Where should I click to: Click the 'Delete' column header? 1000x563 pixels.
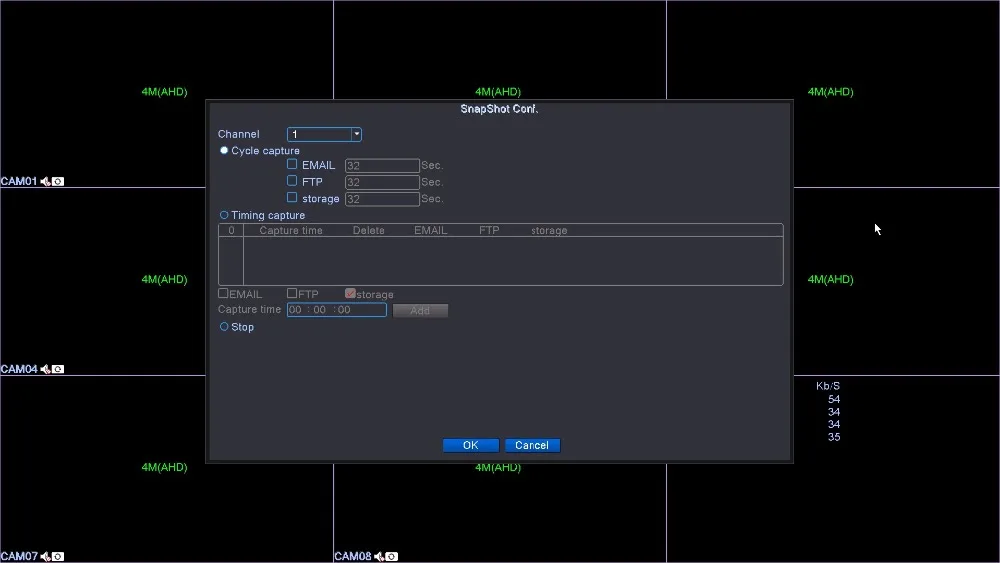tap(369, 231)
